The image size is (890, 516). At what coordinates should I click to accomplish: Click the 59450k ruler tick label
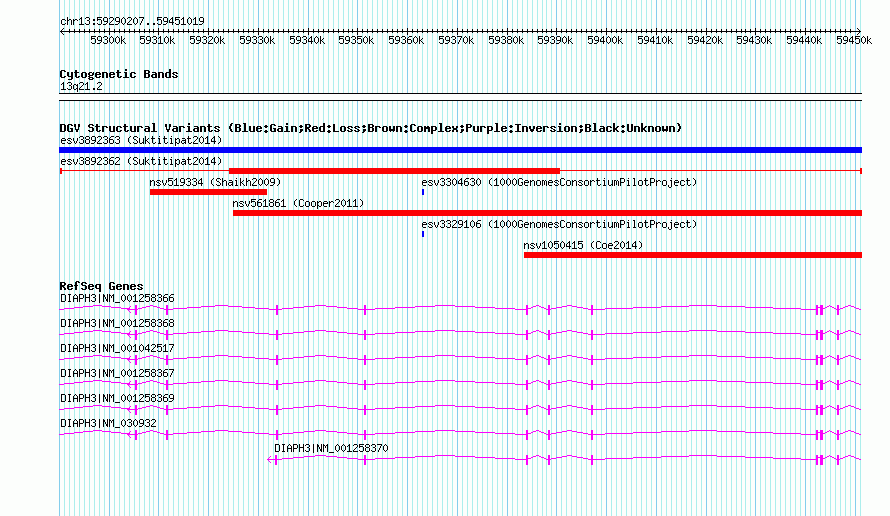click(x=854, y=40)
